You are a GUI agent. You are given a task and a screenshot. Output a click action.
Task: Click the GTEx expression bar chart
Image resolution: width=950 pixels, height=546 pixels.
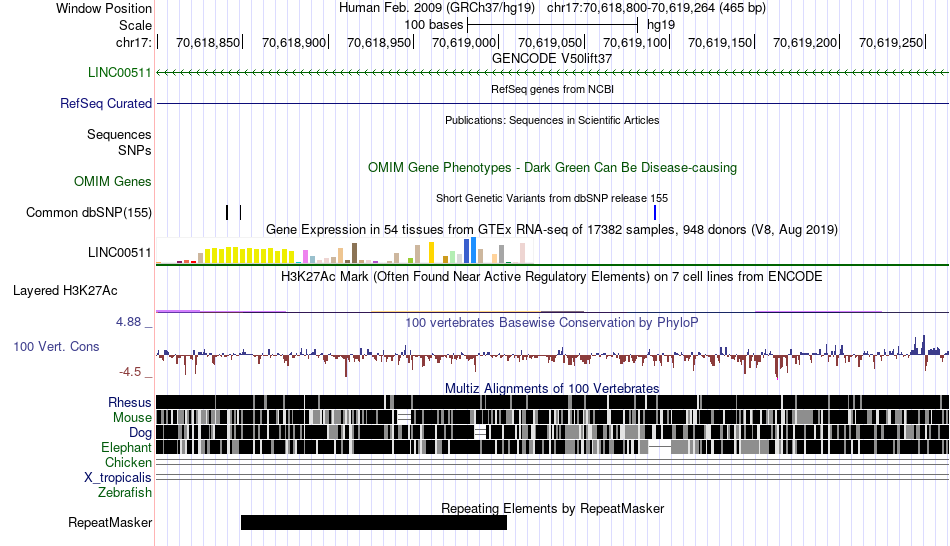344,251
